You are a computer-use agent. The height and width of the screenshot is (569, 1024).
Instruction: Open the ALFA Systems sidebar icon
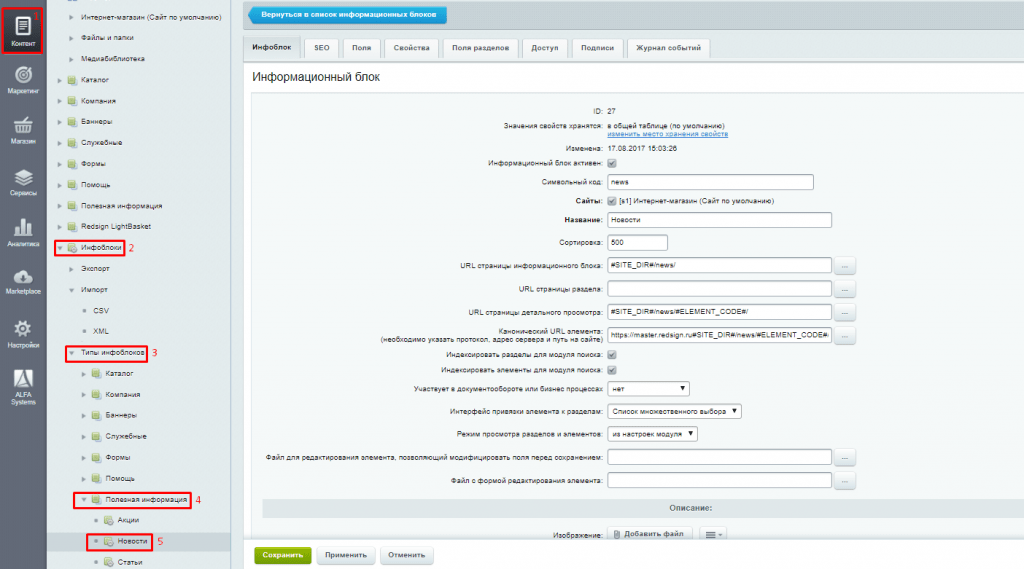(22, 387)
